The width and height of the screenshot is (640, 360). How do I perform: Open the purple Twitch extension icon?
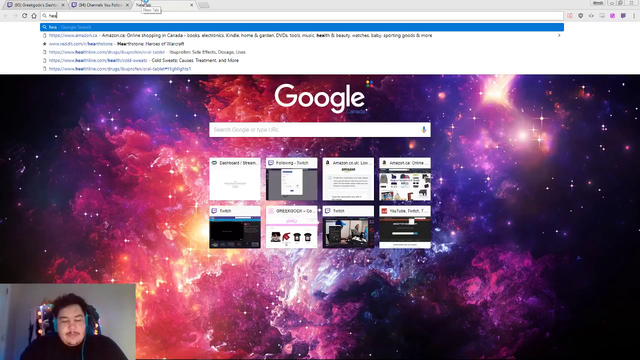tap(623, 16)
